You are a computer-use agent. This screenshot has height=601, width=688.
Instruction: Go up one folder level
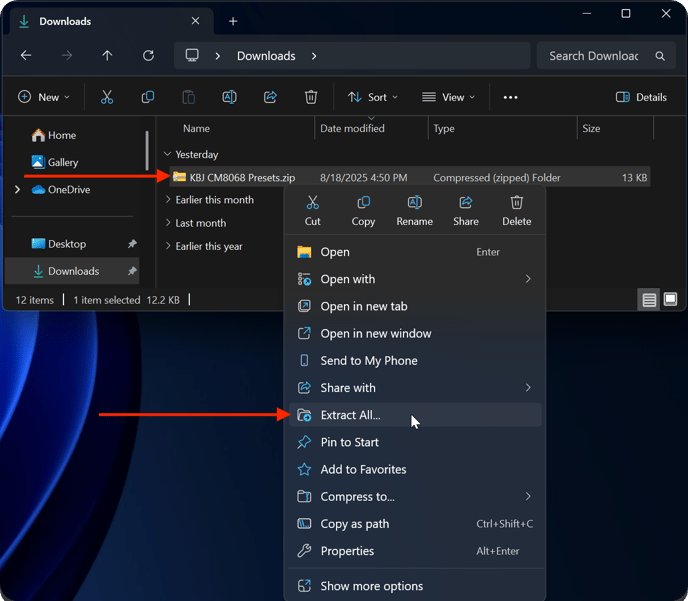coord(107,55)
